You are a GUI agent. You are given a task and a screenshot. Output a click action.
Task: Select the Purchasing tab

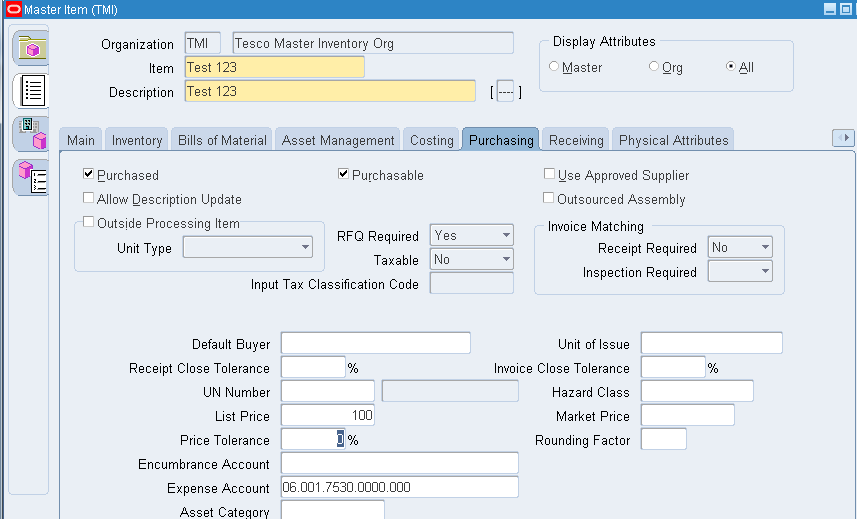pyautogui.click(x=501, y=140)
